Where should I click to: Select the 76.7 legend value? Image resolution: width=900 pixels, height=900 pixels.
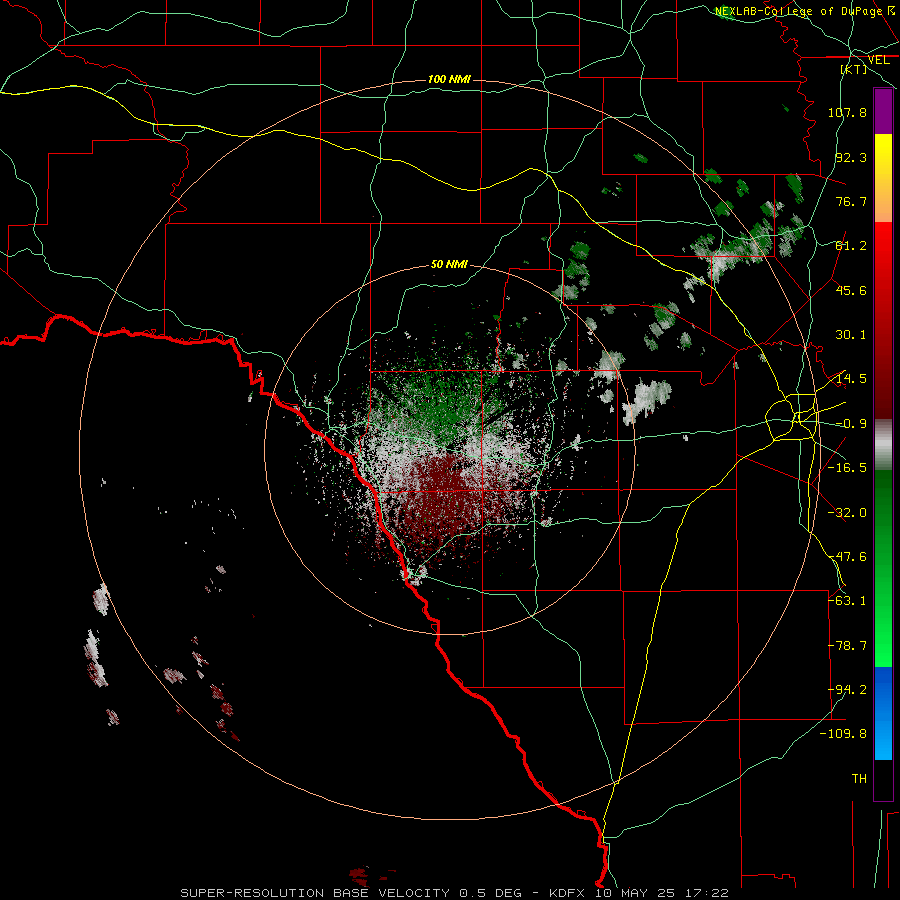coord(851,201)
